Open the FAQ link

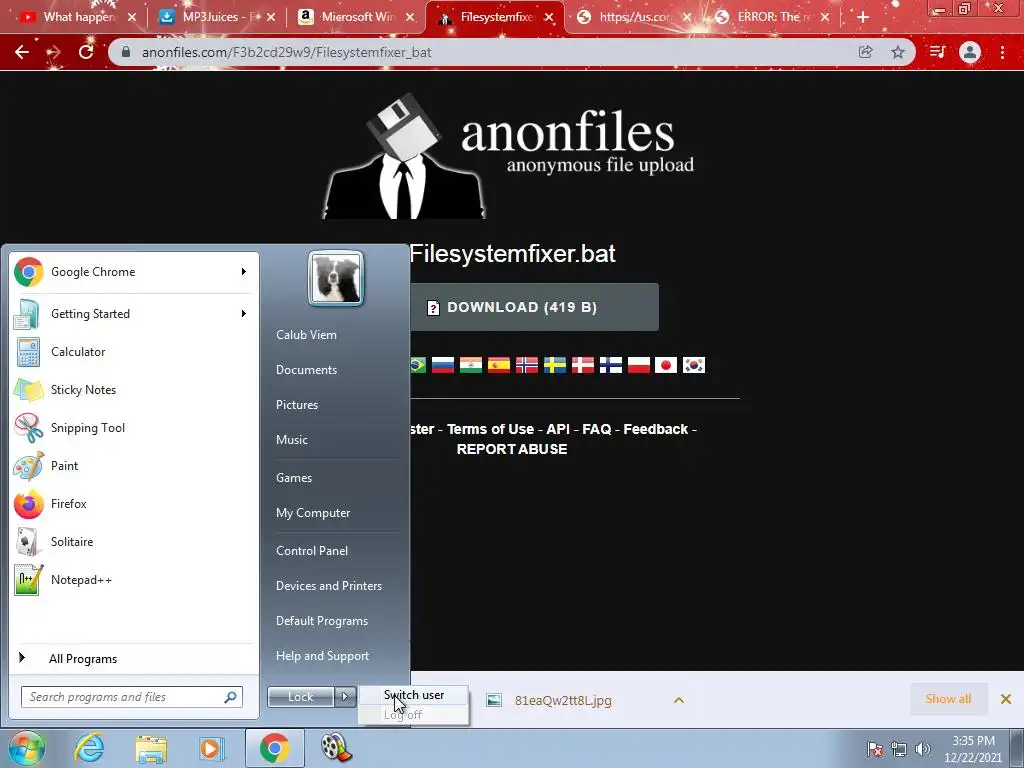click(x=596, y=429)
